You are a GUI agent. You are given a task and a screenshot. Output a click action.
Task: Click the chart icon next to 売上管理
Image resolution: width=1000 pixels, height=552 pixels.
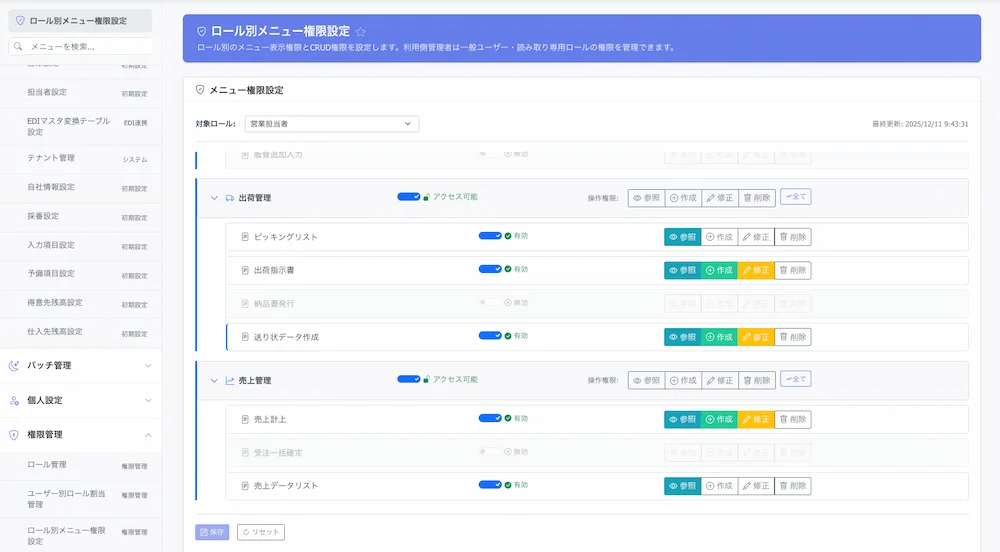coord(229,381)
